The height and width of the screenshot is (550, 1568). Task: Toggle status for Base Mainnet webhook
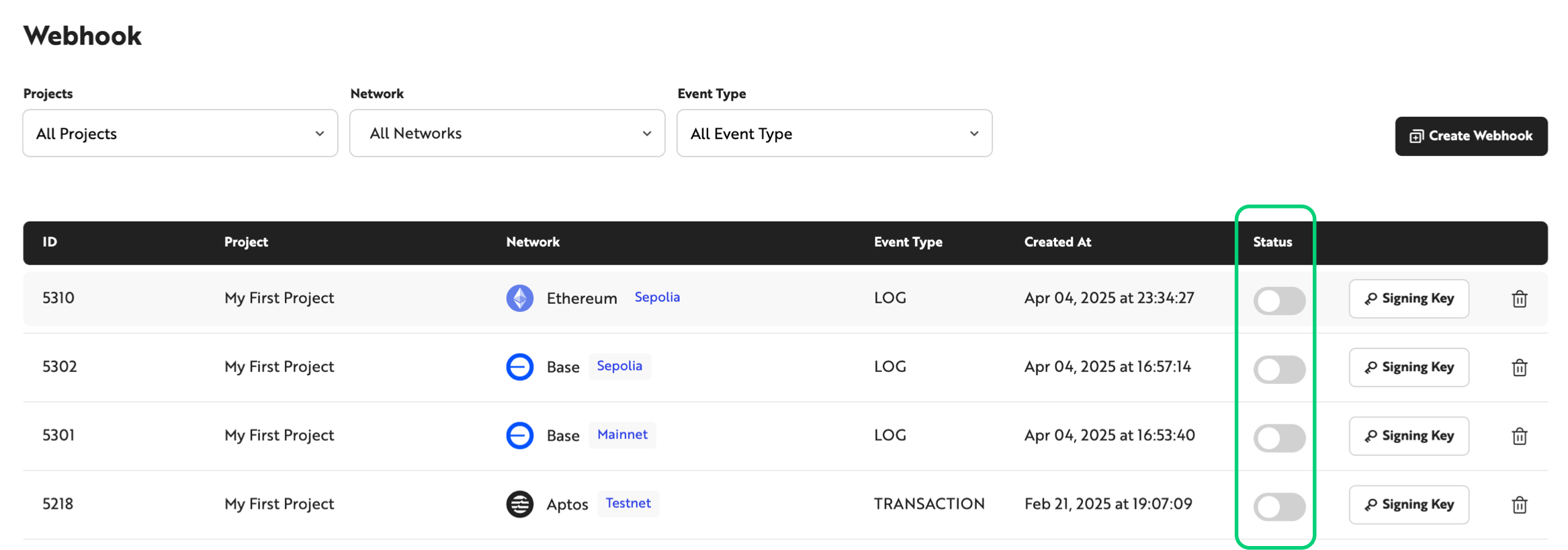click(1279, 438)
